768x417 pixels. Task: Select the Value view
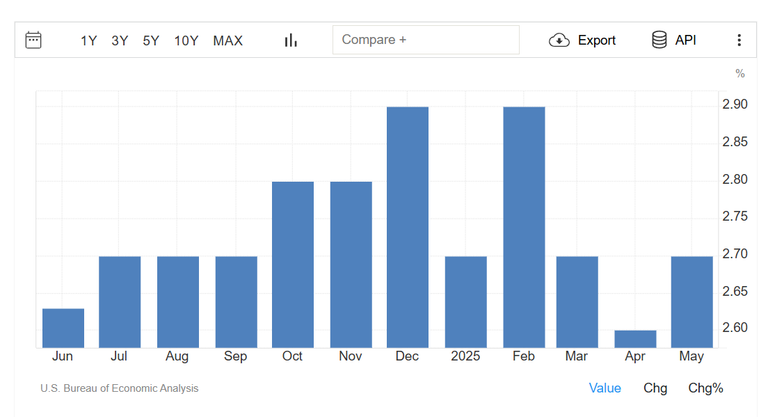coord(605,388)
